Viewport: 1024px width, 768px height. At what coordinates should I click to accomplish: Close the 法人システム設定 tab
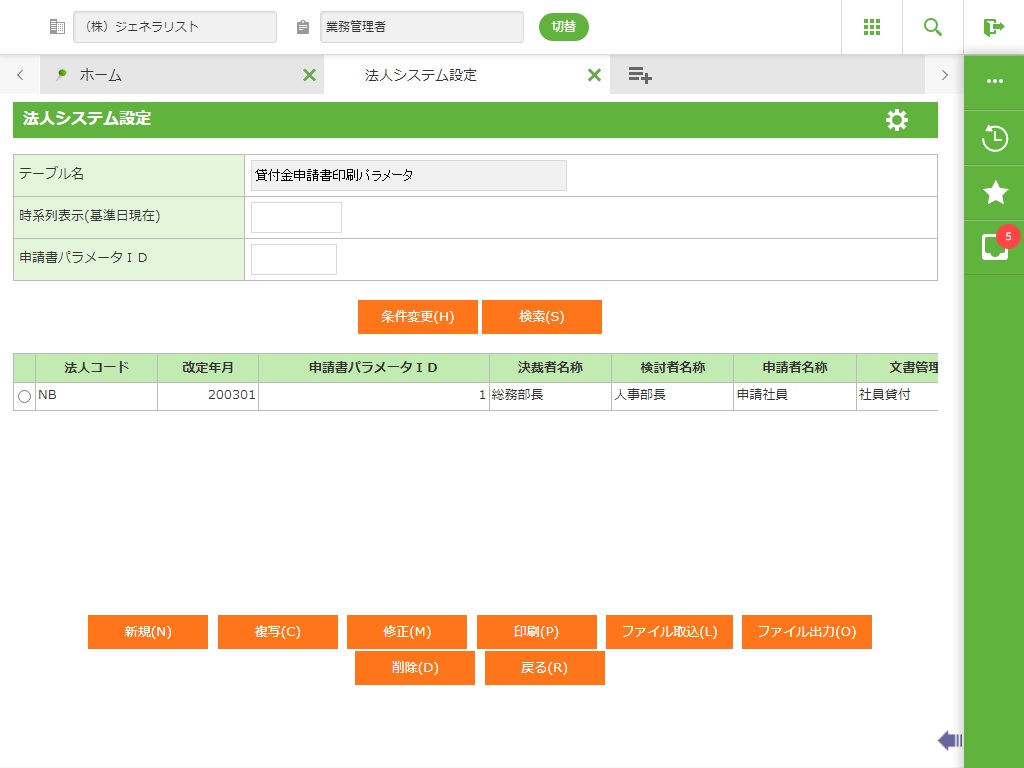pos(594,75)
